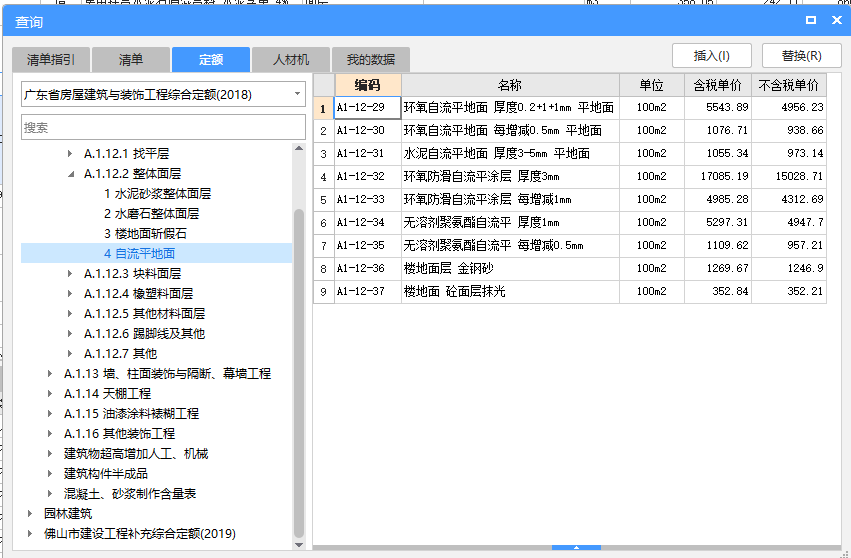Image resolution: width=851 pixels, height=558 pixels.
Task: Click the 插入(I) button
Action: 712,55
